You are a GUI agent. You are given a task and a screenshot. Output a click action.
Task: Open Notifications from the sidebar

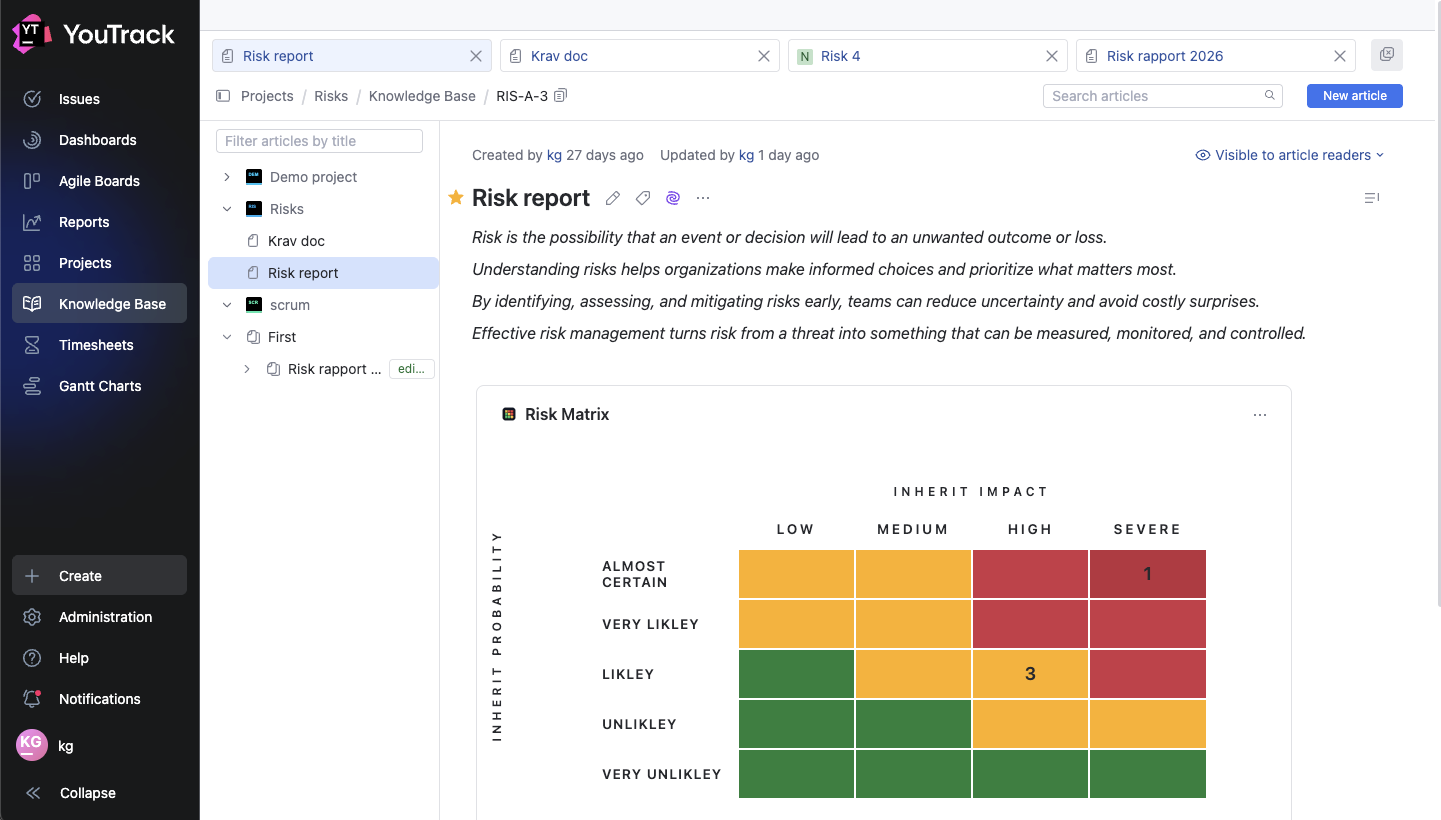[x=99, y=698]
